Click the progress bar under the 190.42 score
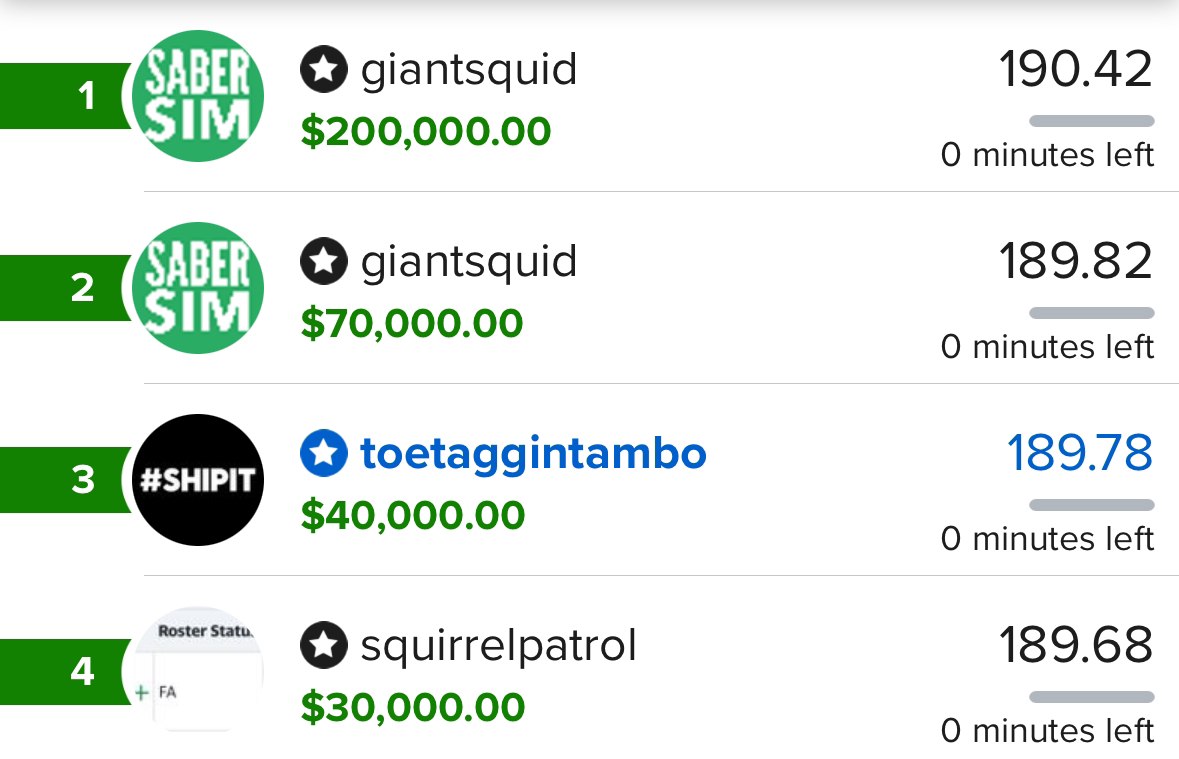The image size is (1179, 759). 1091,121
